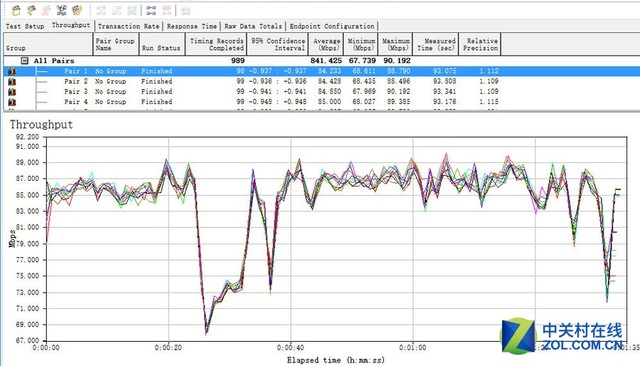Image resolution: width=640 pixels, height=366 pixels.
Task: Click the green running-figure Run icon
Action: (x=31, y=10)
